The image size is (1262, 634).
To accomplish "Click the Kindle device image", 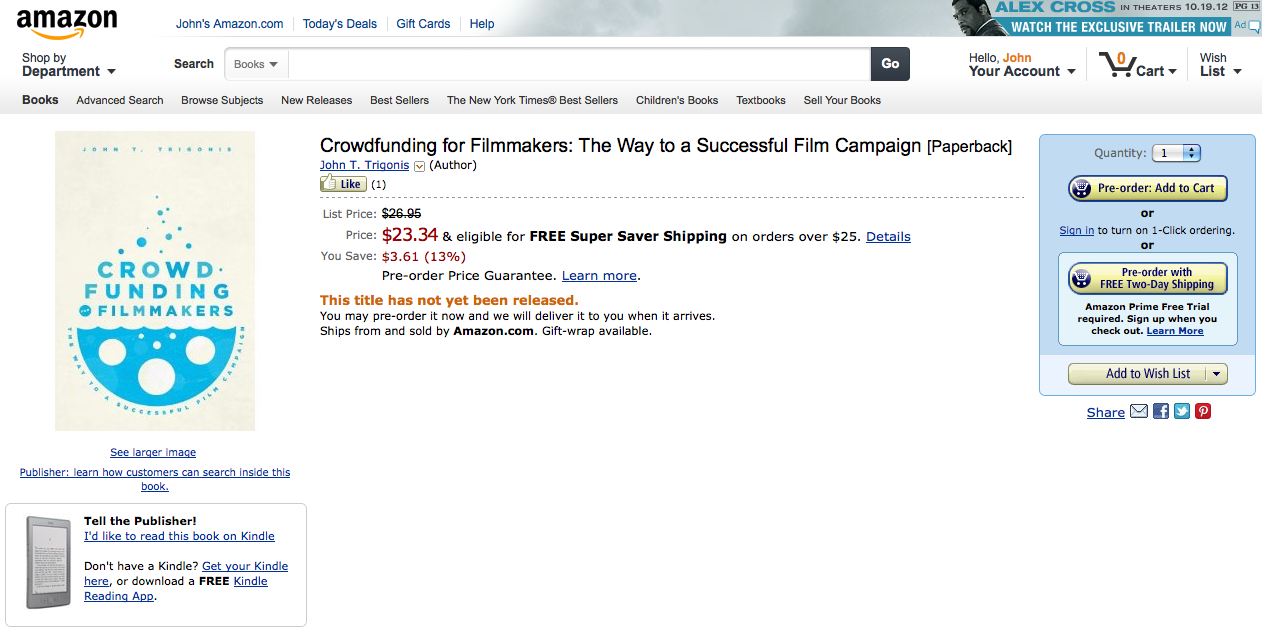I will point(48,563).
